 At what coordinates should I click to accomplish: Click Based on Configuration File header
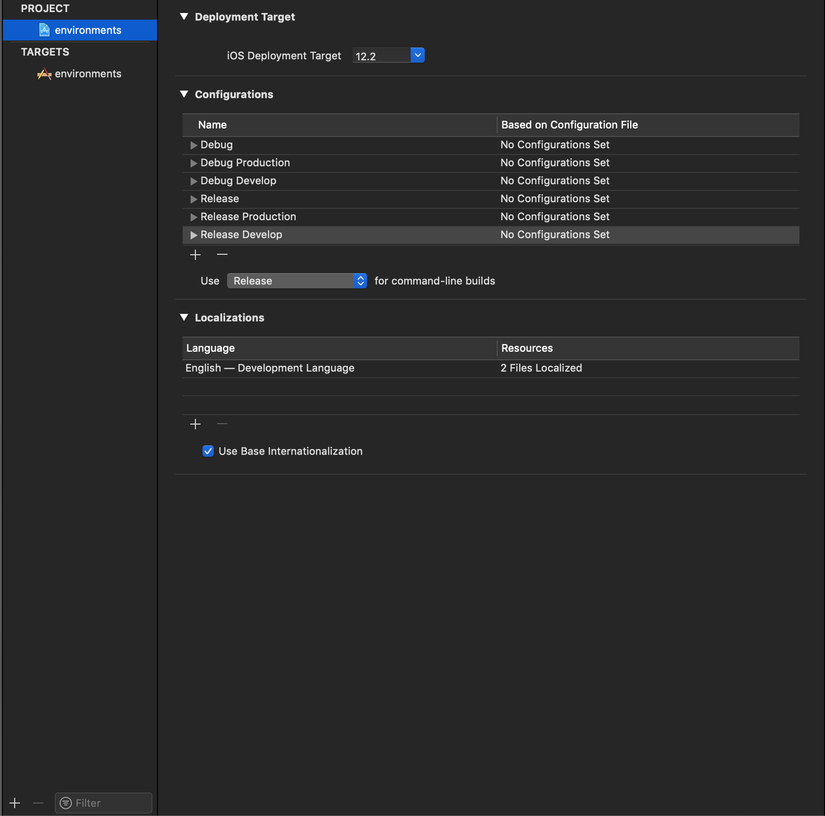(x=569, y=125)
